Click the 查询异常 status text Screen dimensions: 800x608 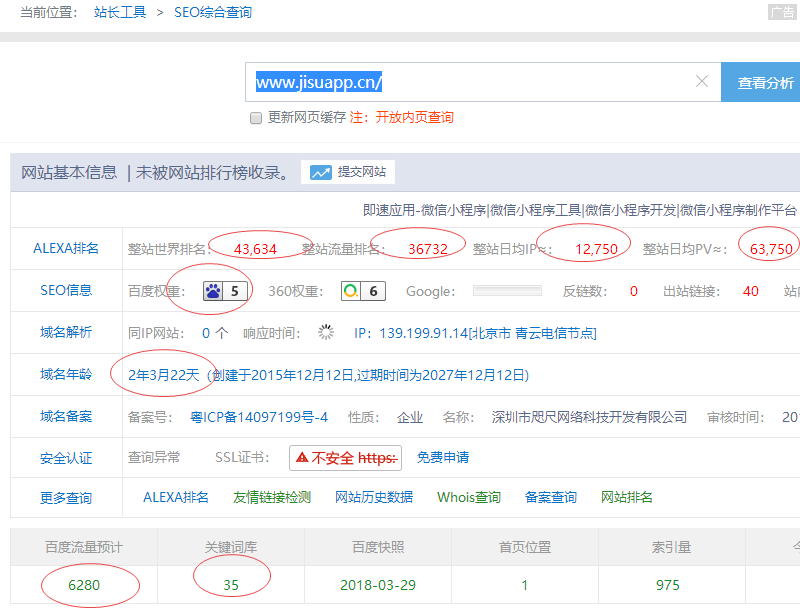pyautogui.click(x=154, y=457)
